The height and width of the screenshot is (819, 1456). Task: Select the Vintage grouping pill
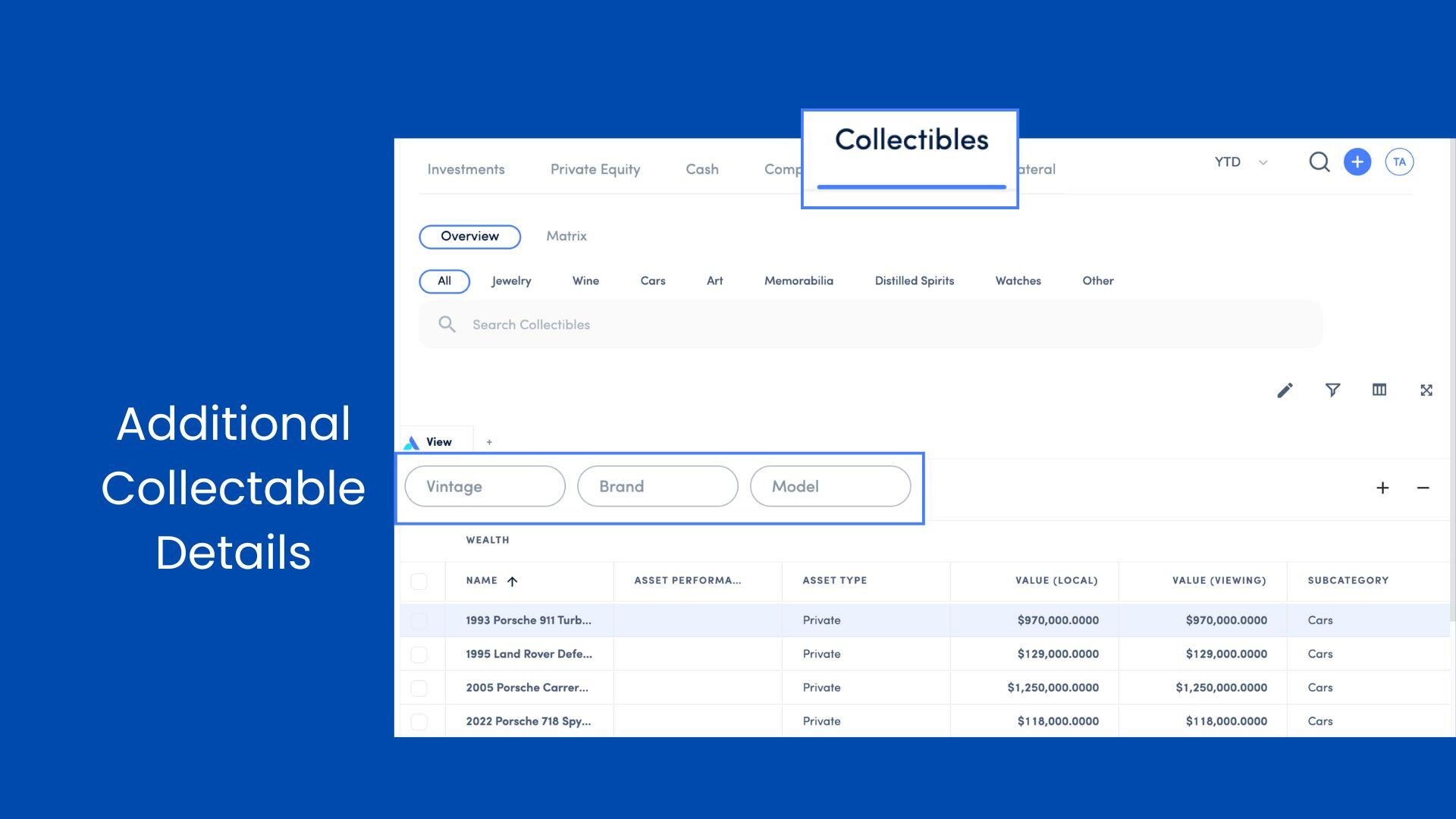pyautogui.click(x=485, y=486)
